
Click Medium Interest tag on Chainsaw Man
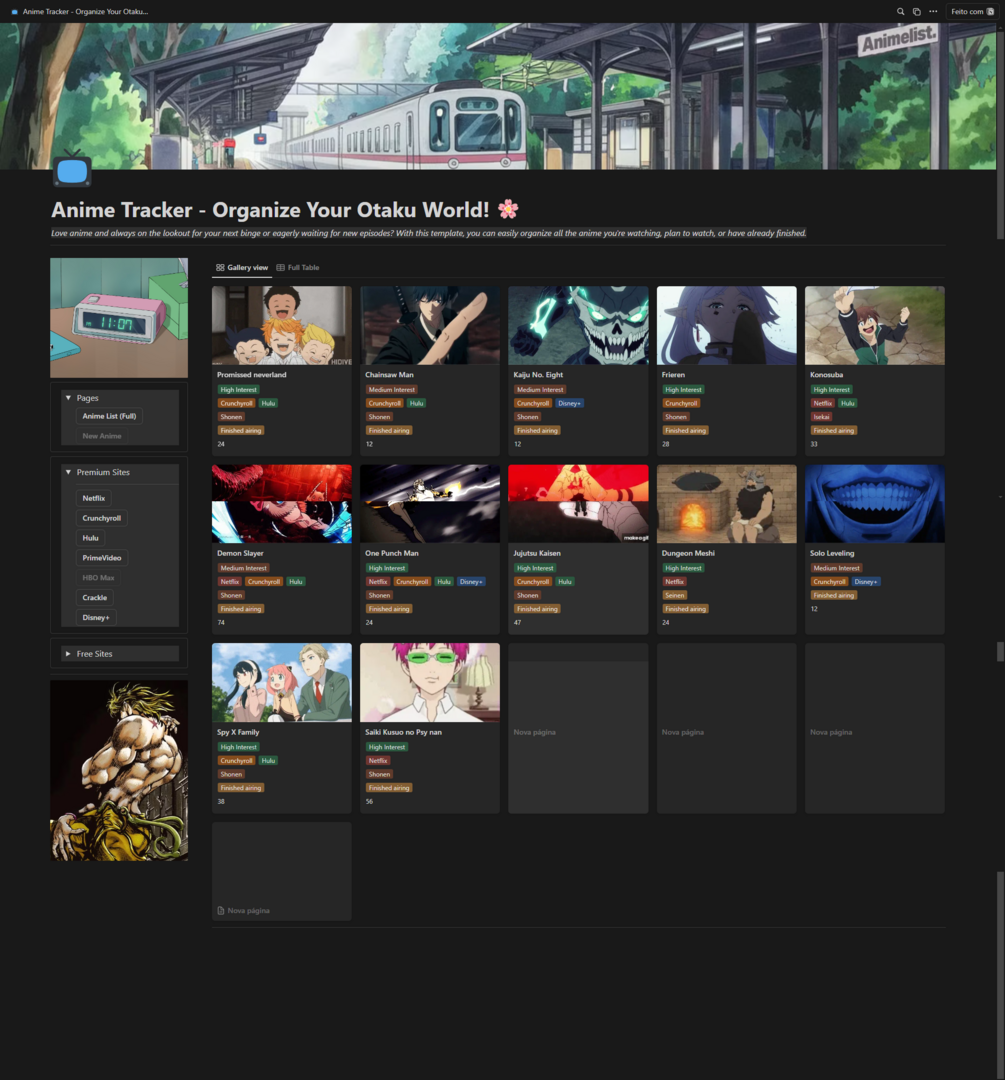tap(392, 390)
